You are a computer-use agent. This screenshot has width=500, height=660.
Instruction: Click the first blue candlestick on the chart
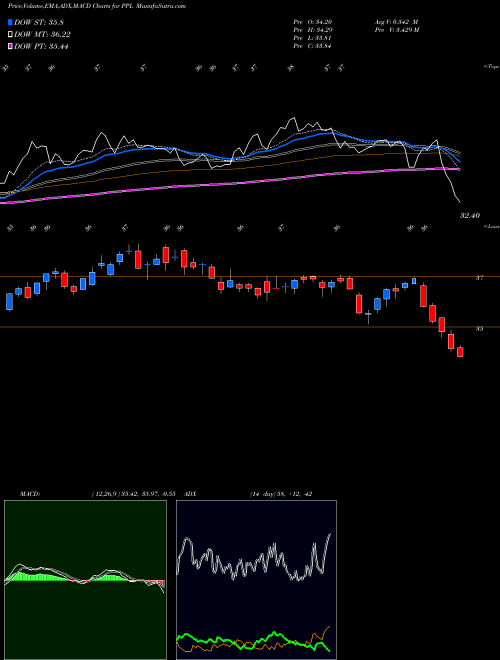tap(9, 301)
